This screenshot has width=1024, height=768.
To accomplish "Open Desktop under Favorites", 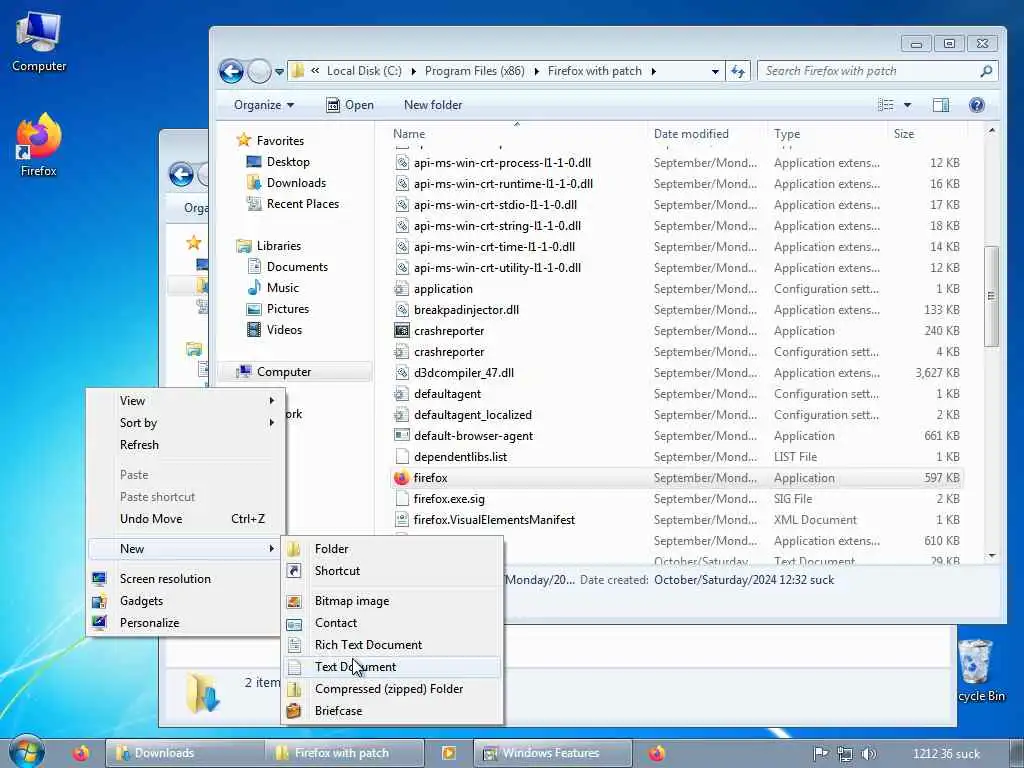I will [287, 162].
